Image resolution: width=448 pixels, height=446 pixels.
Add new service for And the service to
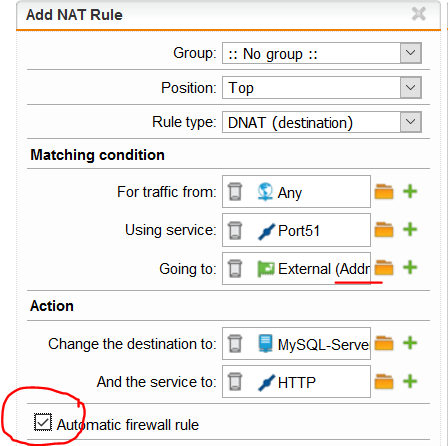click(410, 381)
